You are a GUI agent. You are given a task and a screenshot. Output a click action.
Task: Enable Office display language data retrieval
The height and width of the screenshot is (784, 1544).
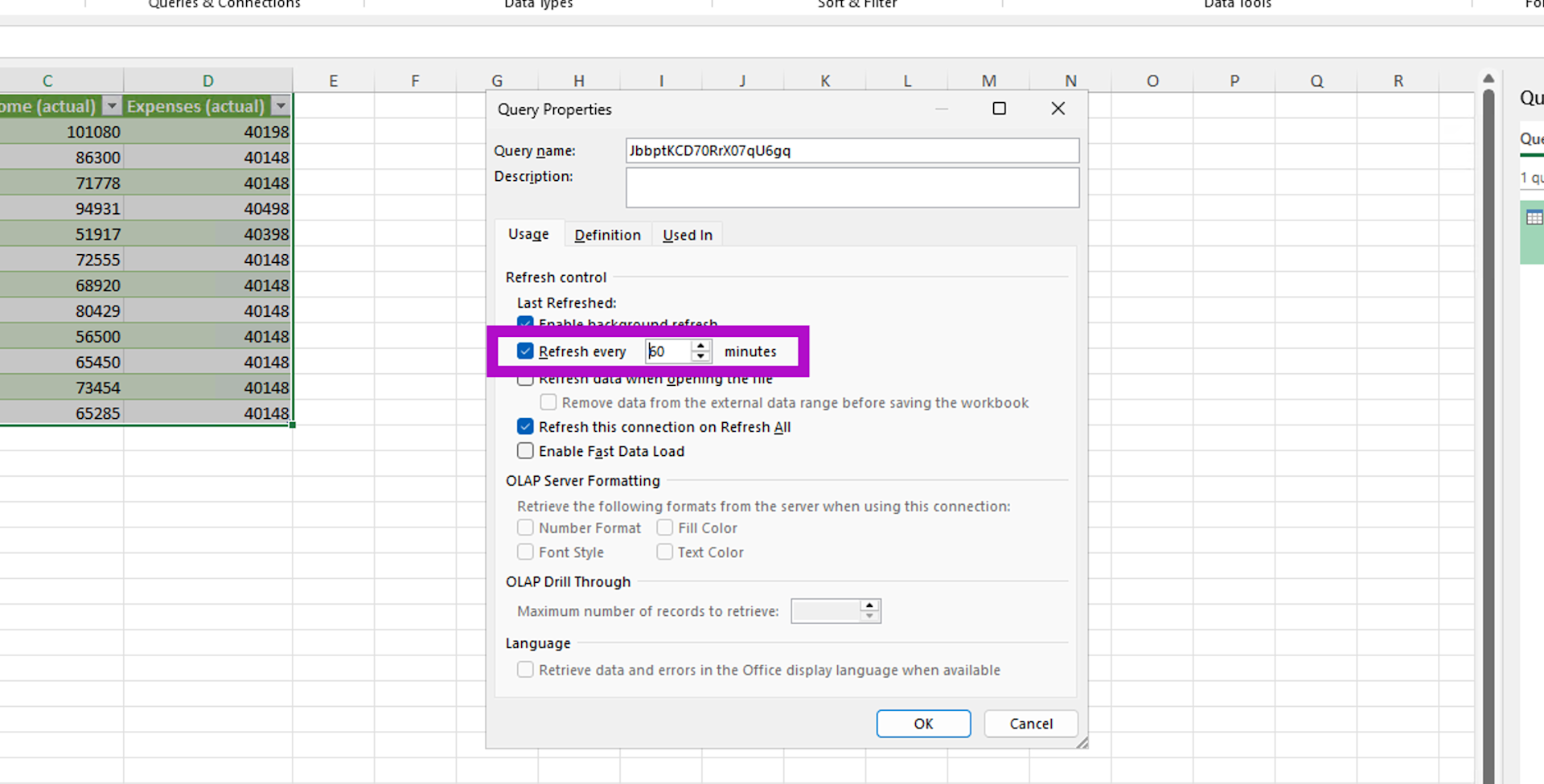[525, 669]
